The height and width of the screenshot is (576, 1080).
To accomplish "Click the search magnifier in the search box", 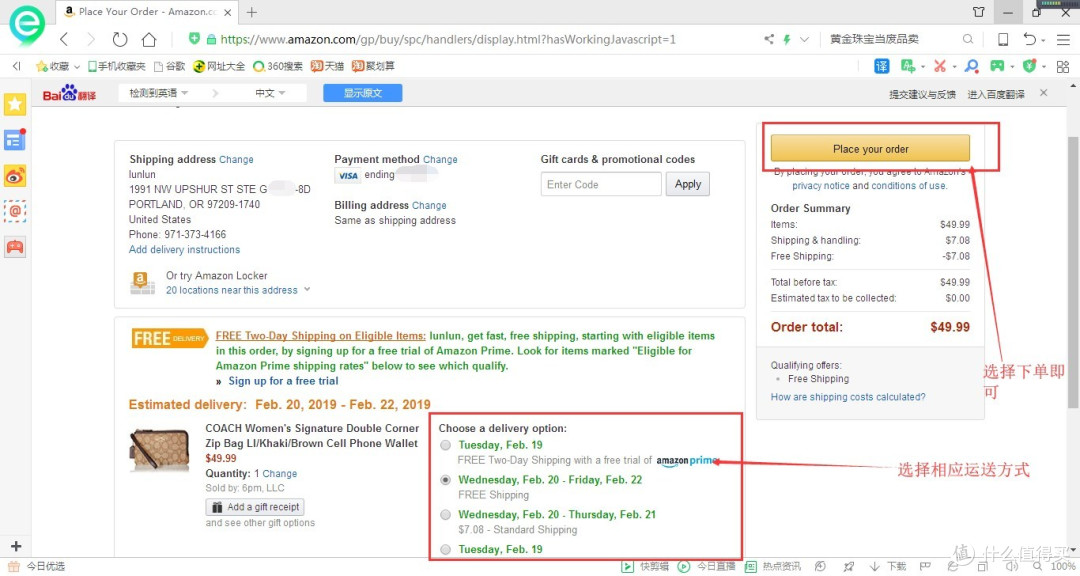I will tap(968, 39).
